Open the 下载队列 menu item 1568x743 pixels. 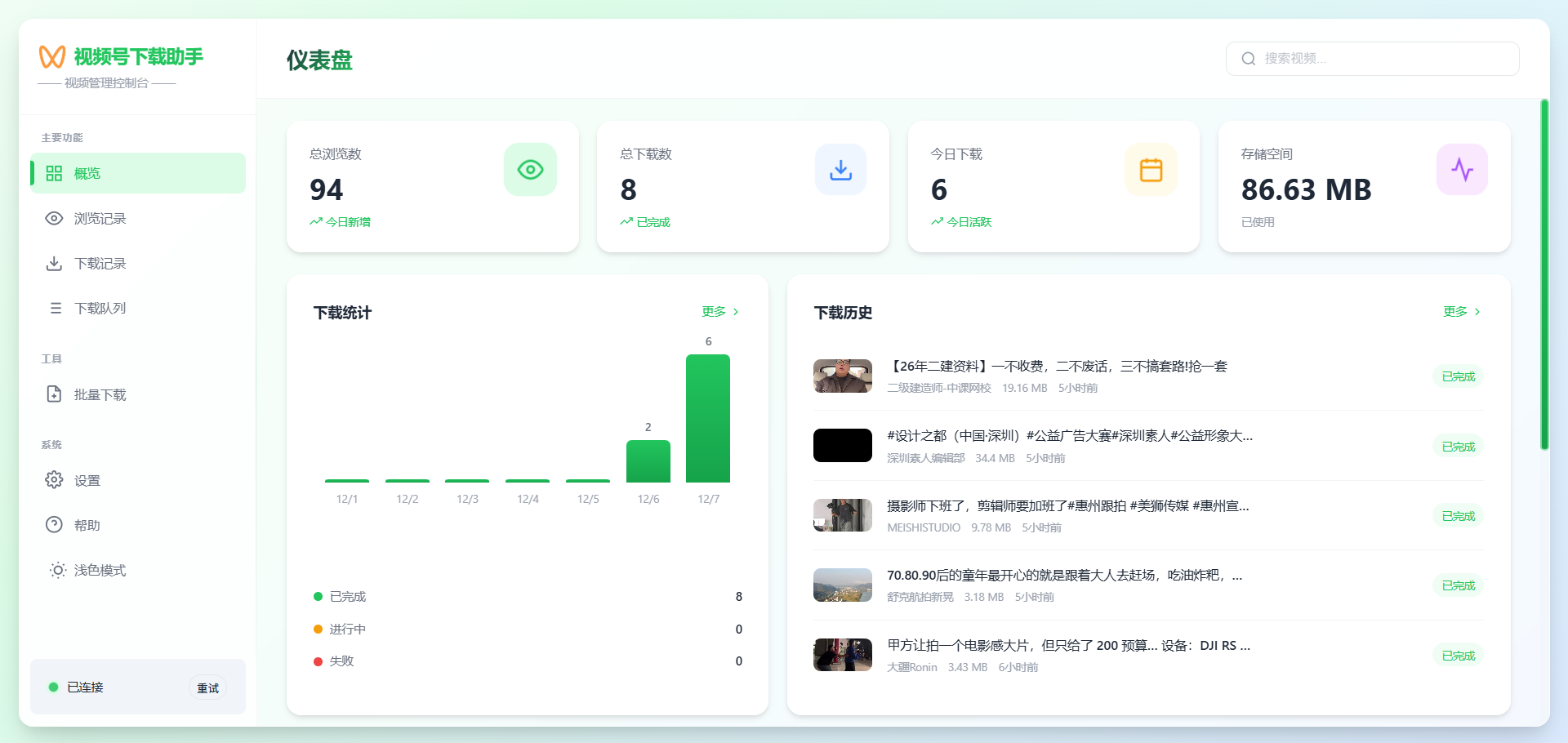(x=138, y=308)
